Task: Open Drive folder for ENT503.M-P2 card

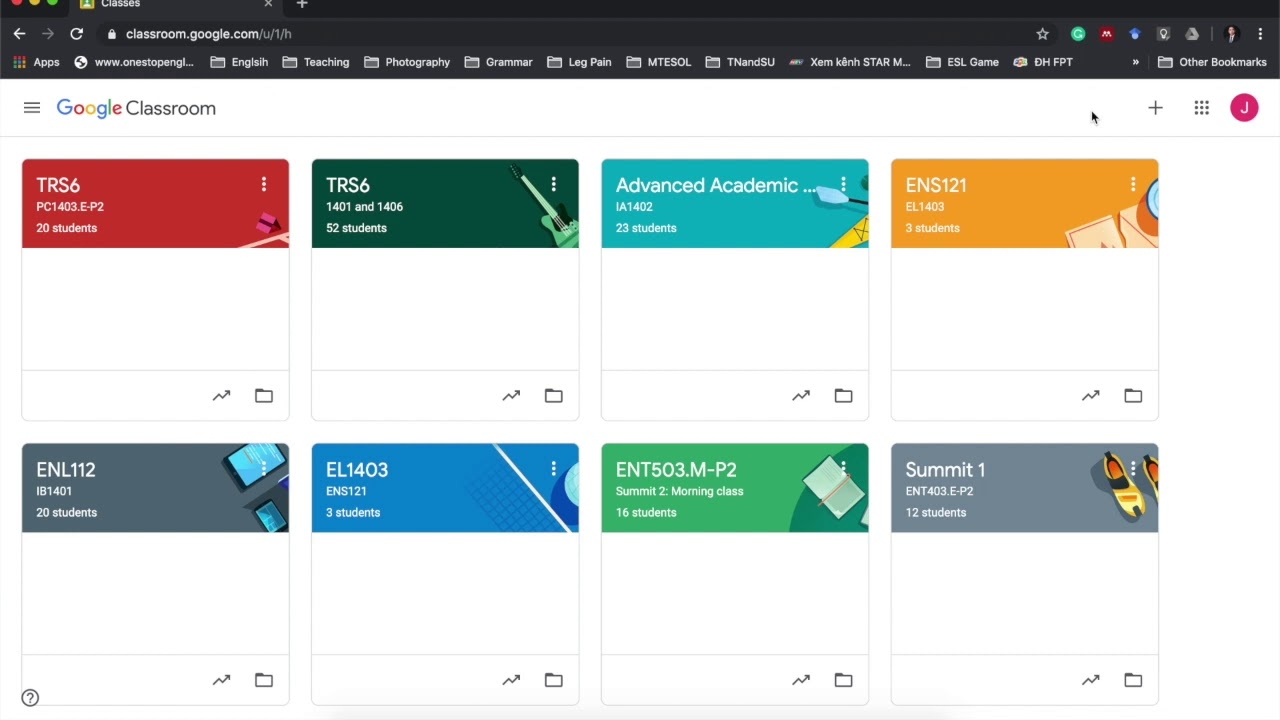Action: click(844, 680)
